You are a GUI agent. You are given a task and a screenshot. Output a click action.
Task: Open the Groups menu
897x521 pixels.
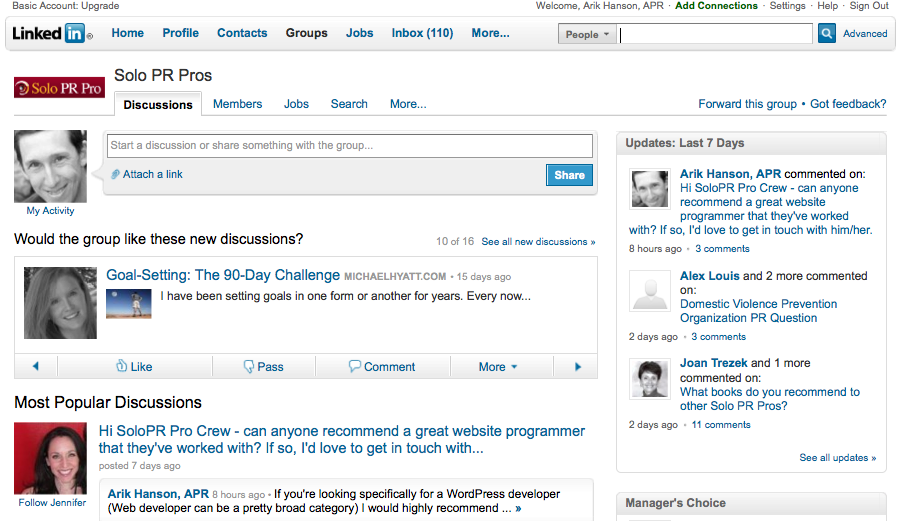307,33
